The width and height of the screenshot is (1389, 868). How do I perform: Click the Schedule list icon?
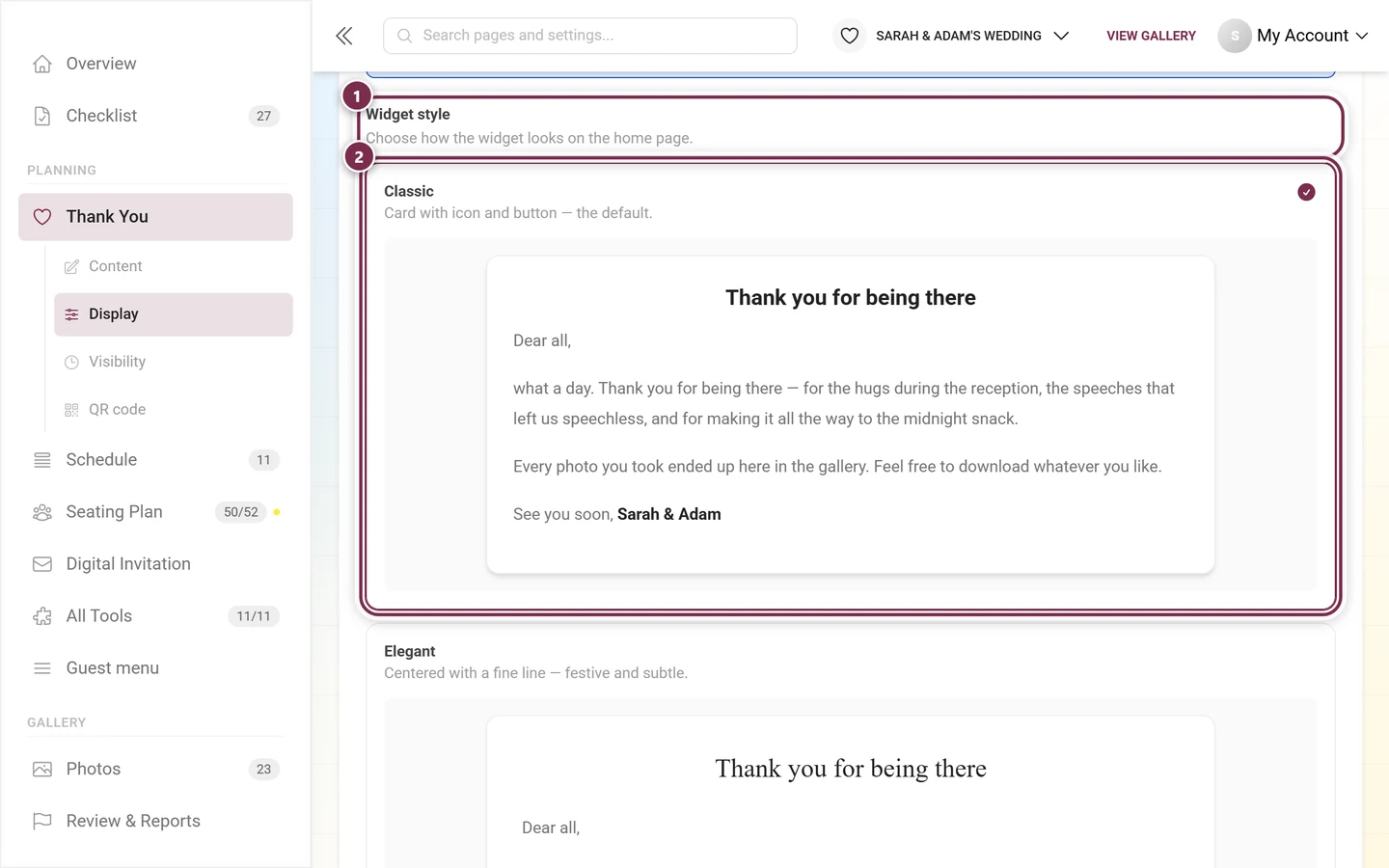coord(42,460)
